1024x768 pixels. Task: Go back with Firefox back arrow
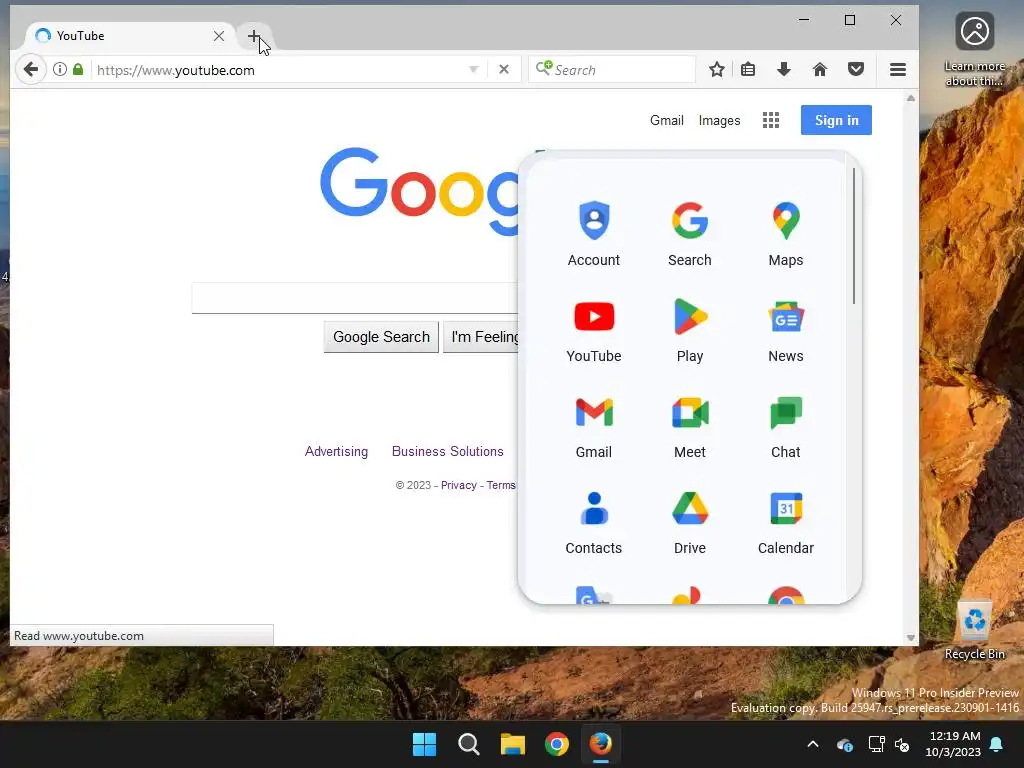pos(31,69)
